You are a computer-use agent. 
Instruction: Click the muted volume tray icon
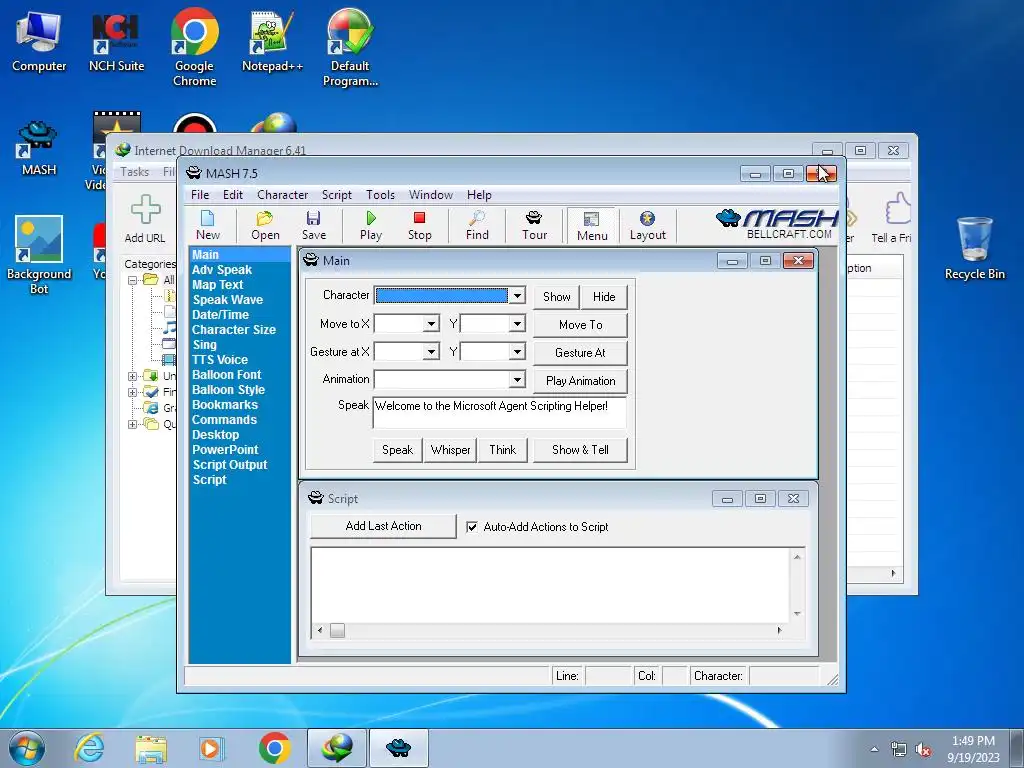923,749
